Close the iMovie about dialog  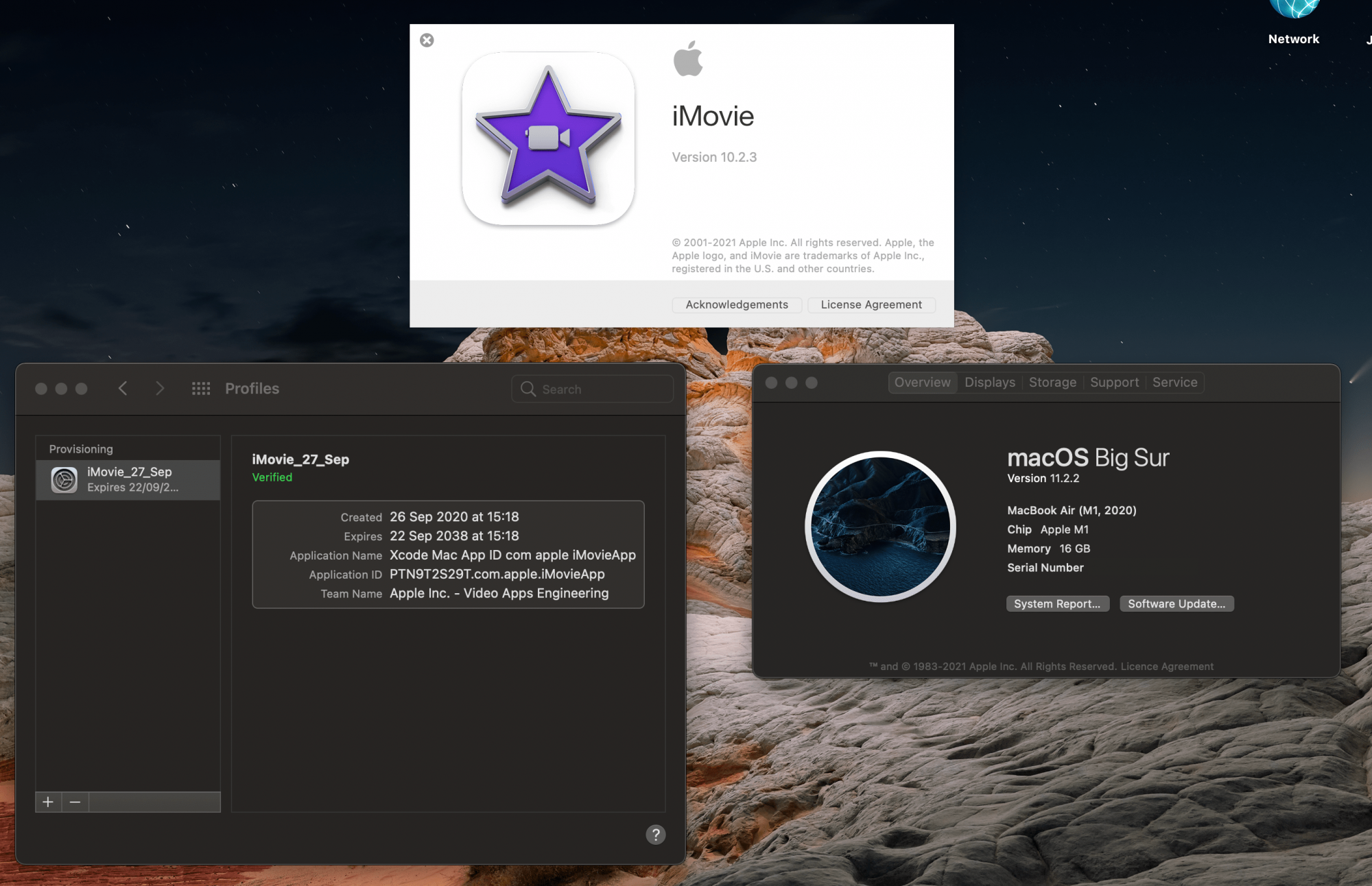tap(427, 40)
